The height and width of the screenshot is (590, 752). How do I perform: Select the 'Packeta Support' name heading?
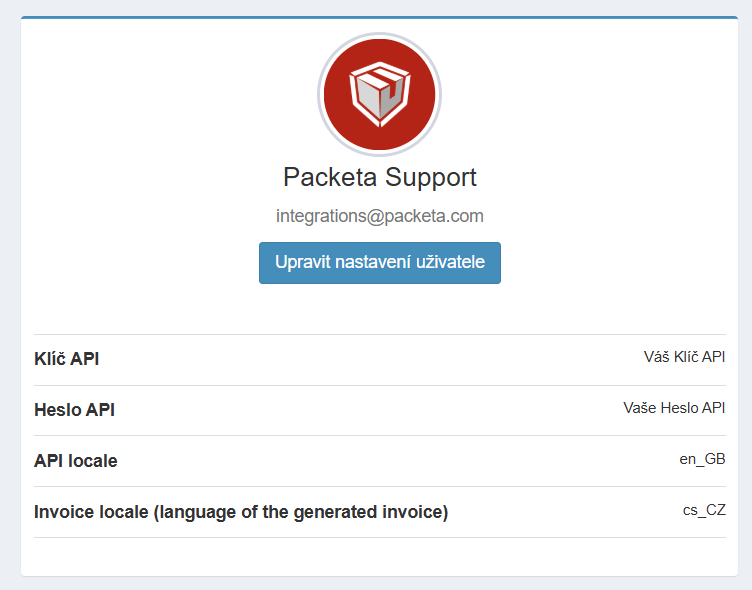coord(380,177)
